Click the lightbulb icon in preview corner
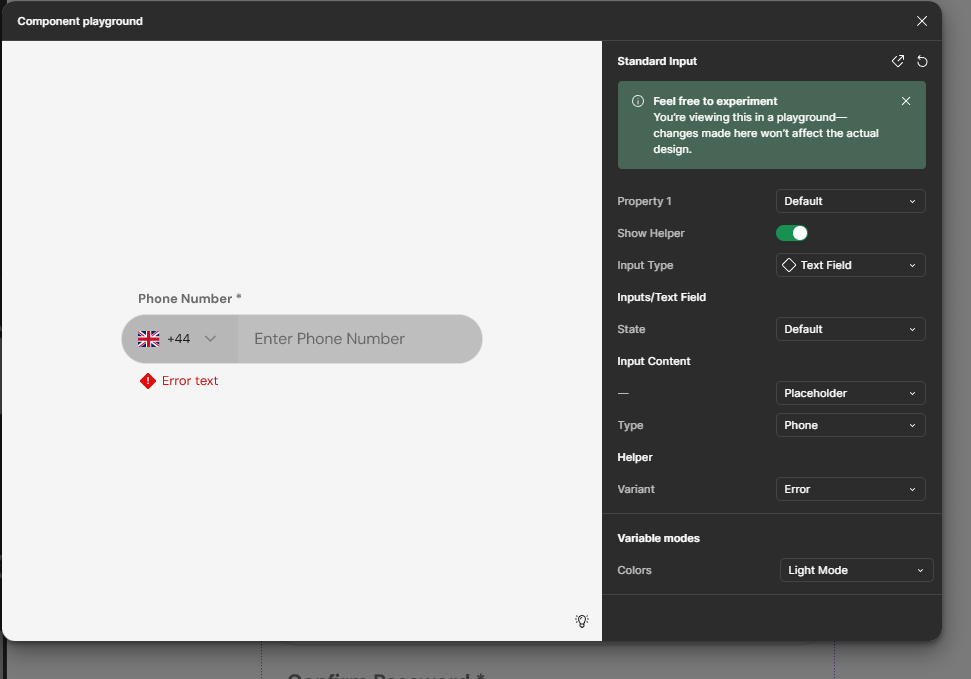This screenshot has width=971, height=679. point(581,621)
